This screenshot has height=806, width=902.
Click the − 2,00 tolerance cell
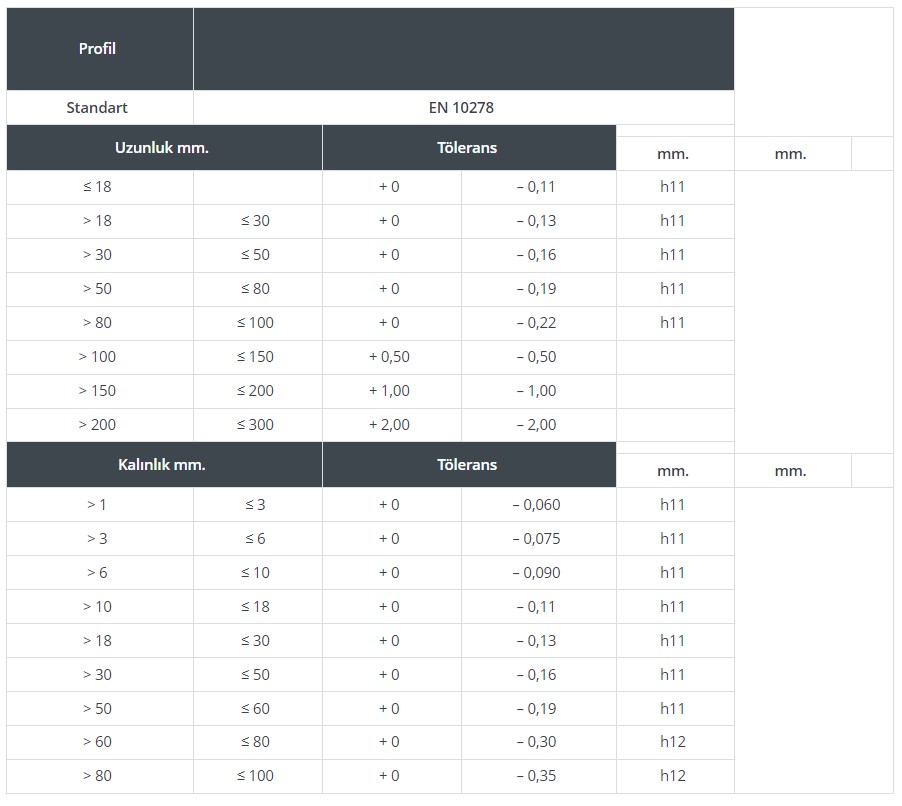(x=536, y=424)
